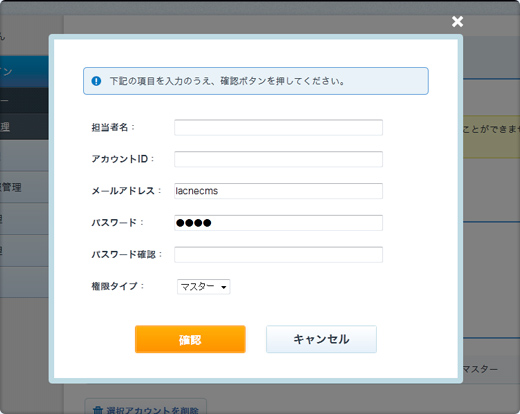The image size is (520, 414).
Task: Click the blue info exclamation icon
Action: 96,81
